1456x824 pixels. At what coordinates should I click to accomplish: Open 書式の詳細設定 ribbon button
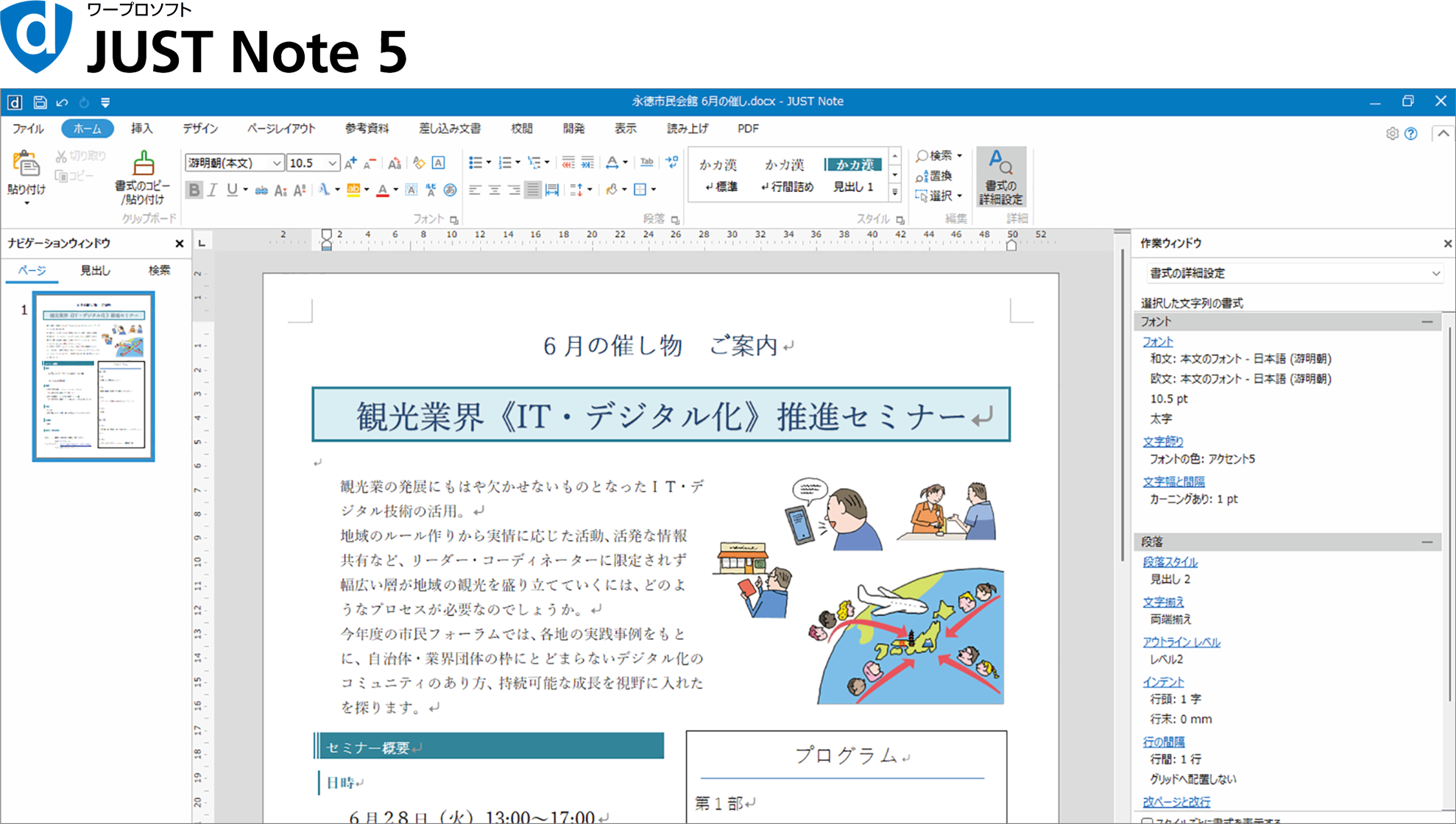[x=1000, y=177]
